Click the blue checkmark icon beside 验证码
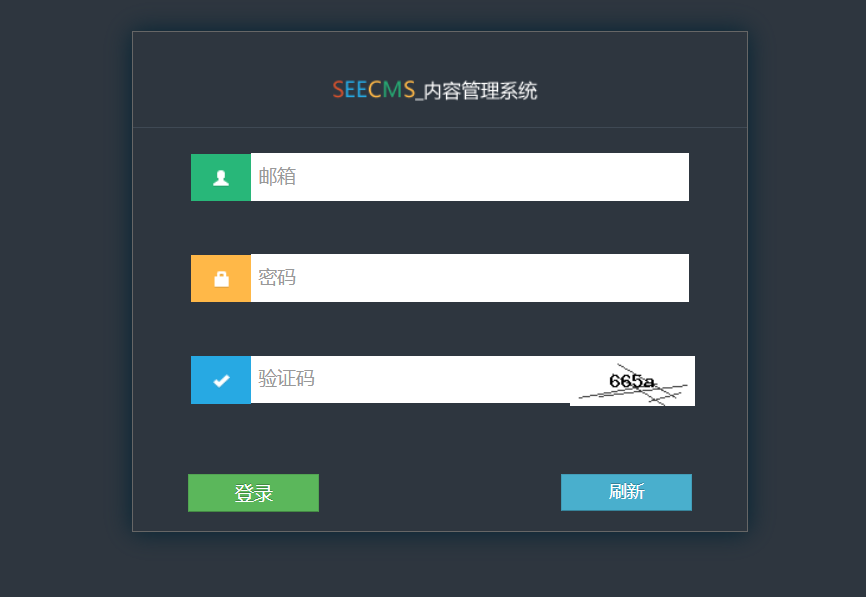Screen dimensions: 866x597 pyautogui.click(x=221, y=380)
